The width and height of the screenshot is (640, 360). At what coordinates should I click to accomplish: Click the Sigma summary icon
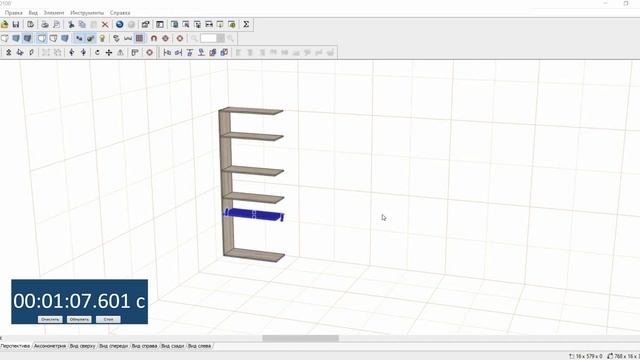246,24
